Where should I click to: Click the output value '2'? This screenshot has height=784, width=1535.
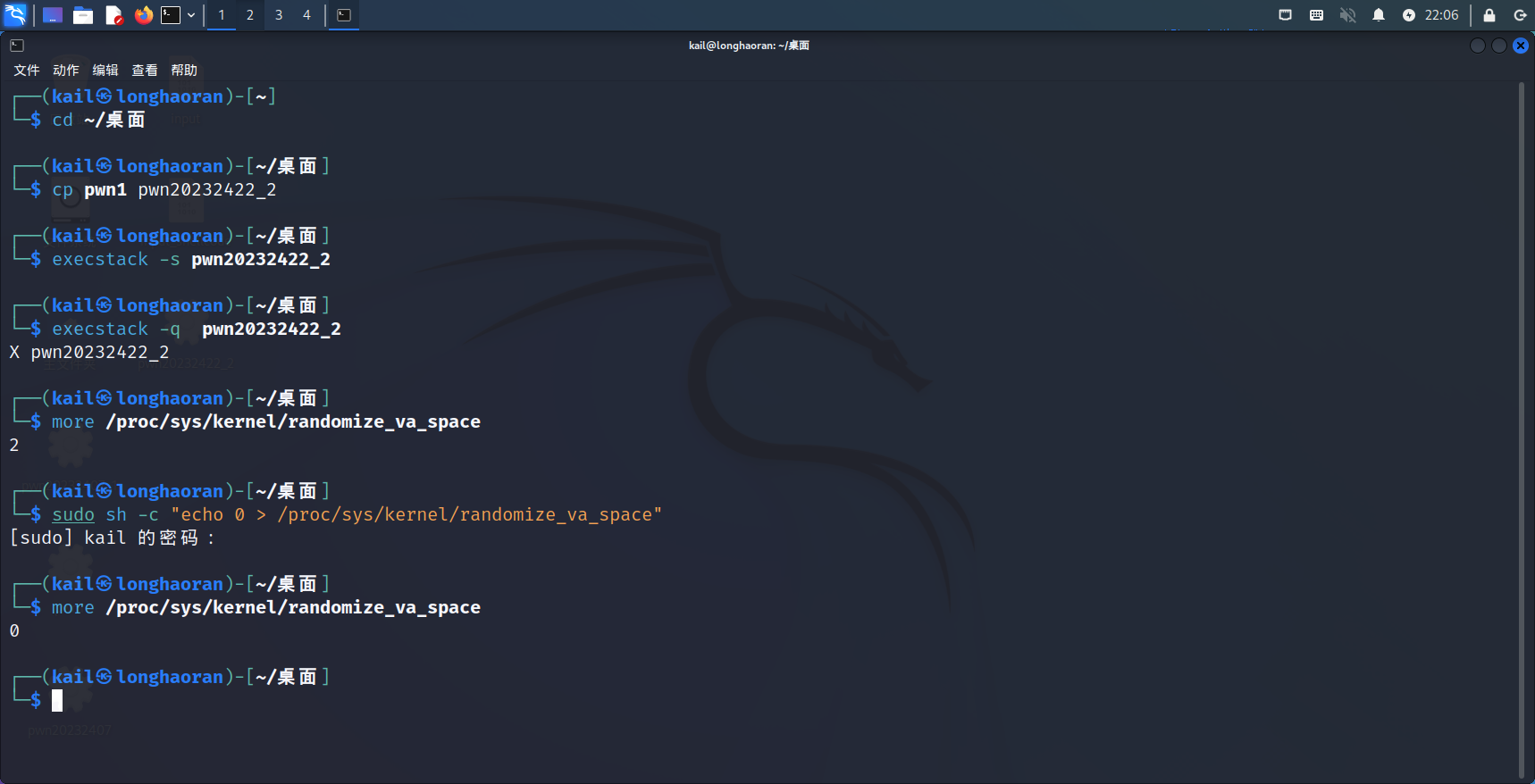tap(14, 445)
